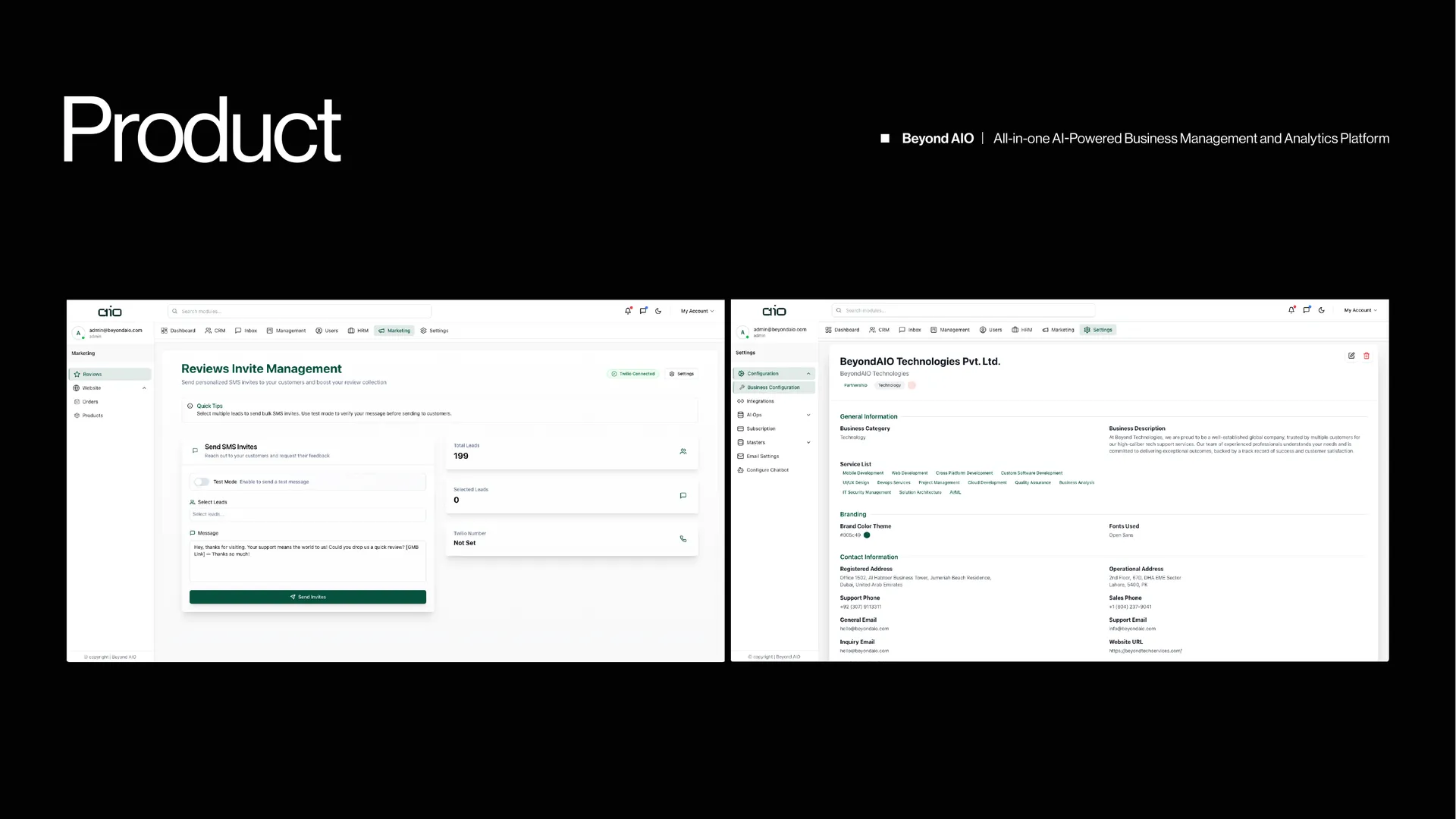Open the chat messages icon in the Reviews window
The height and width of the screenshot is (819, 1456).
tap(643, 311)
